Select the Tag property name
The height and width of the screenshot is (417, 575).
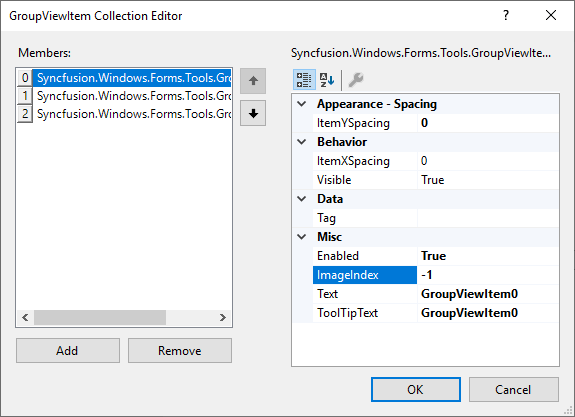coord(365,218)
